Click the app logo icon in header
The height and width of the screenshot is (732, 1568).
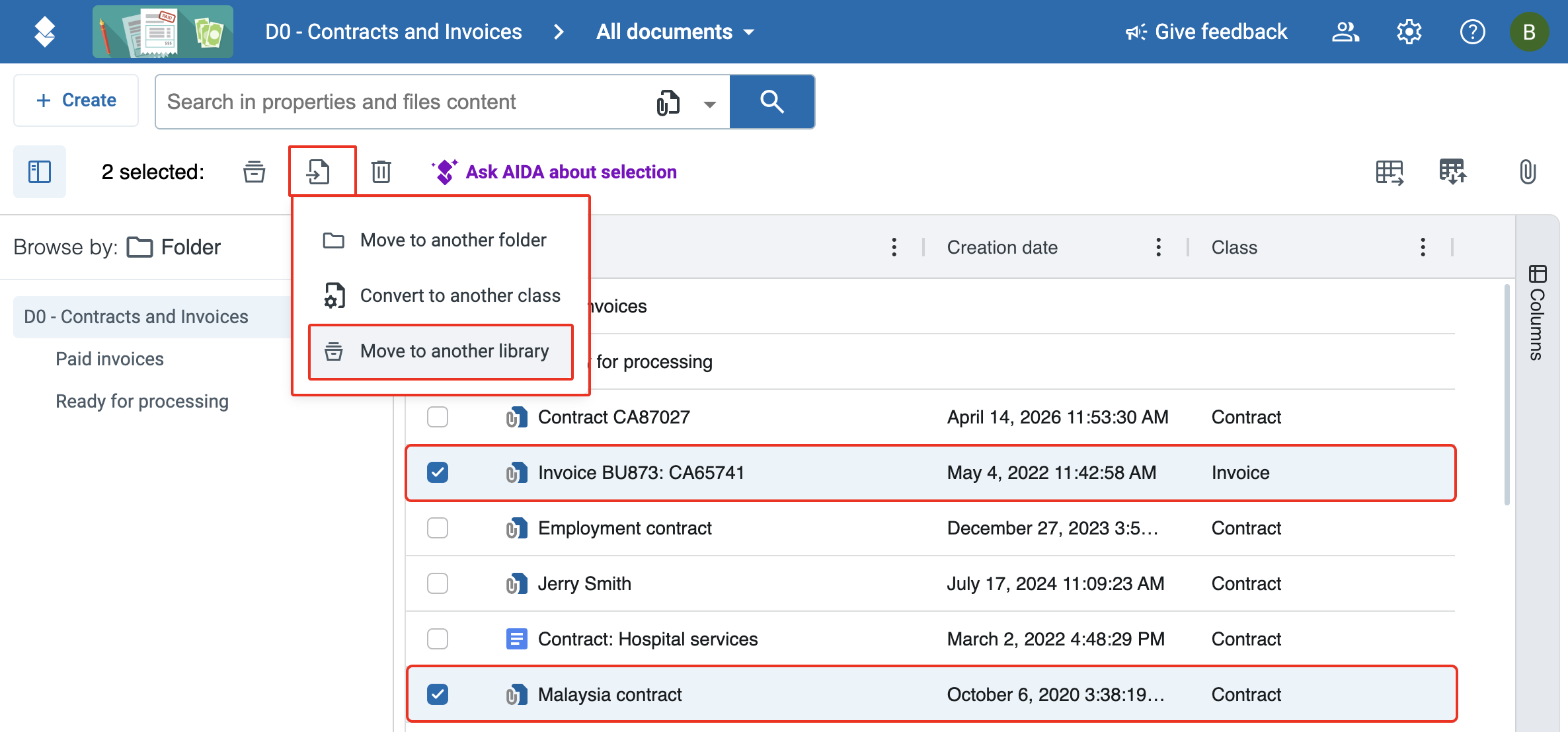44,32
